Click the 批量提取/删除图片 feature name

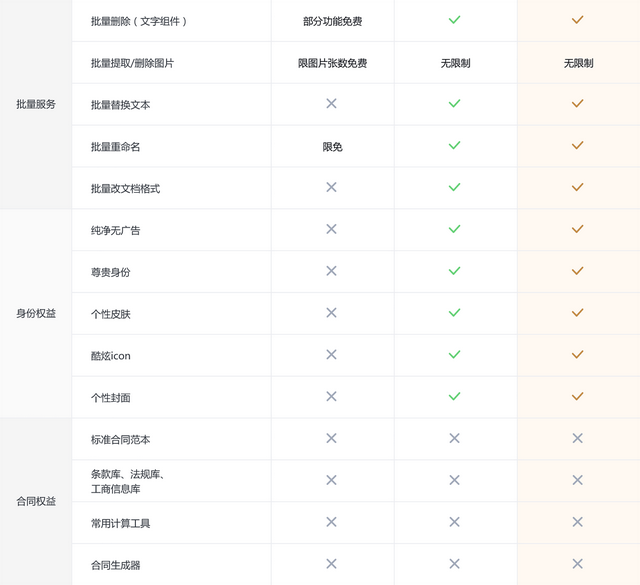(x=132, y=63)
